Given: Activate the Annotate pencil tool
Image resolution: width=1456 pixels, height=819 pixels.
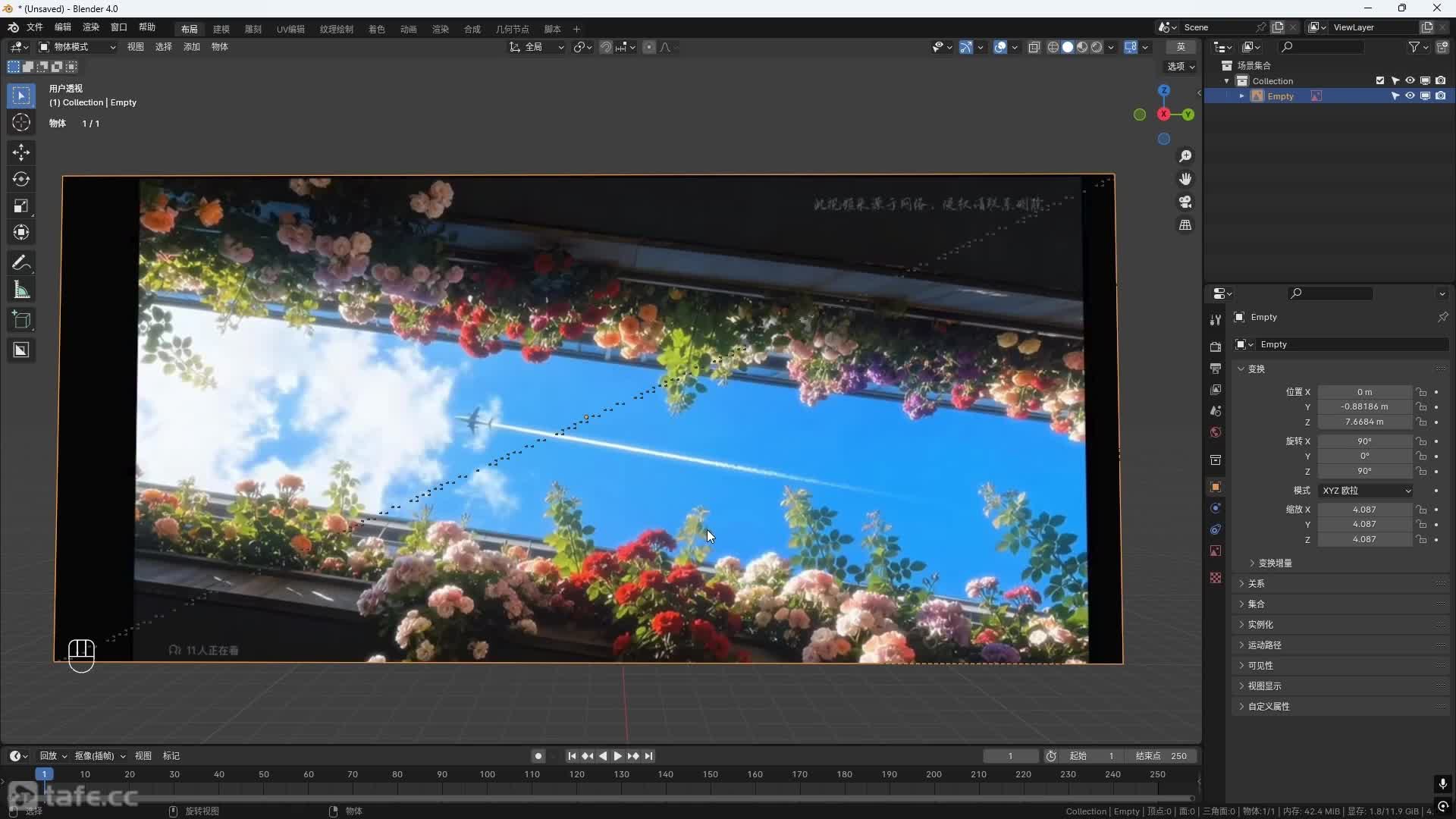Looking at the screenshot, I should [20, 263].
